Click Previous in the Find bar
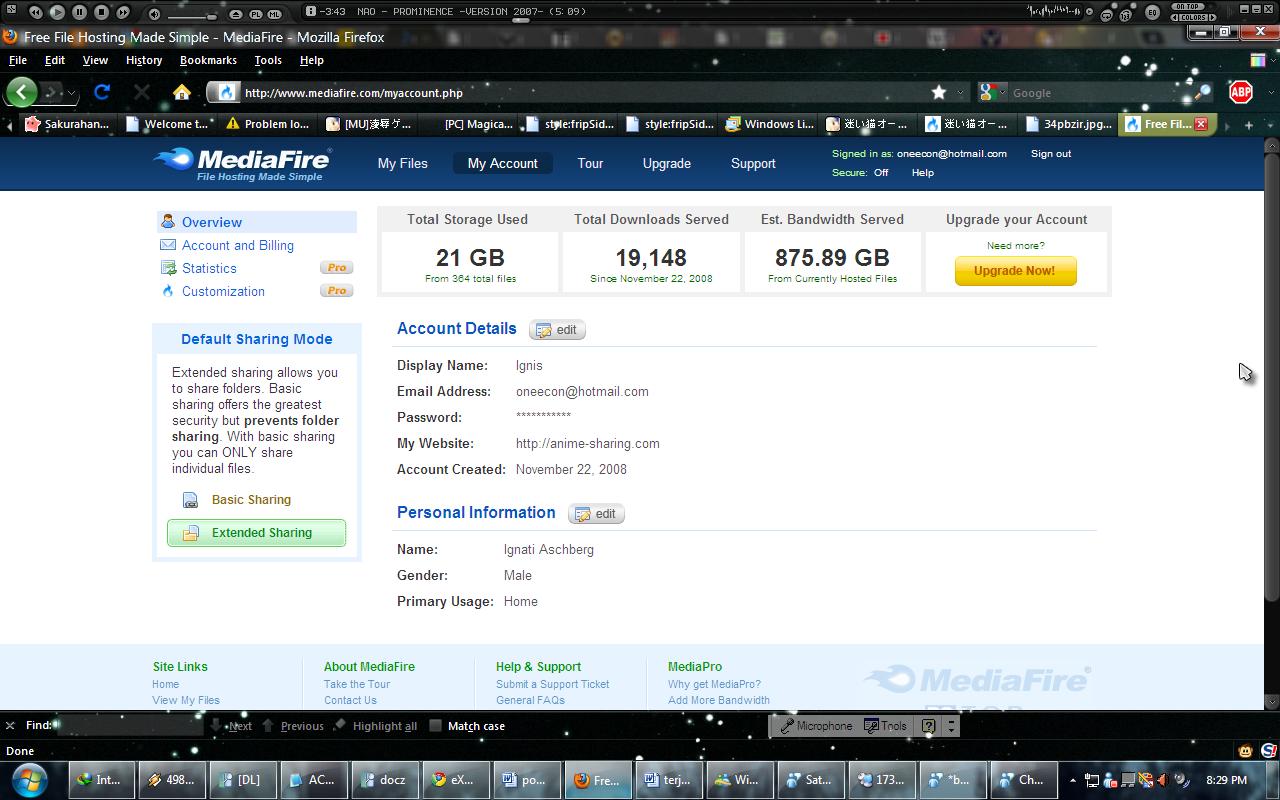Screen dimensions: 1280x800 coord(293,726)
